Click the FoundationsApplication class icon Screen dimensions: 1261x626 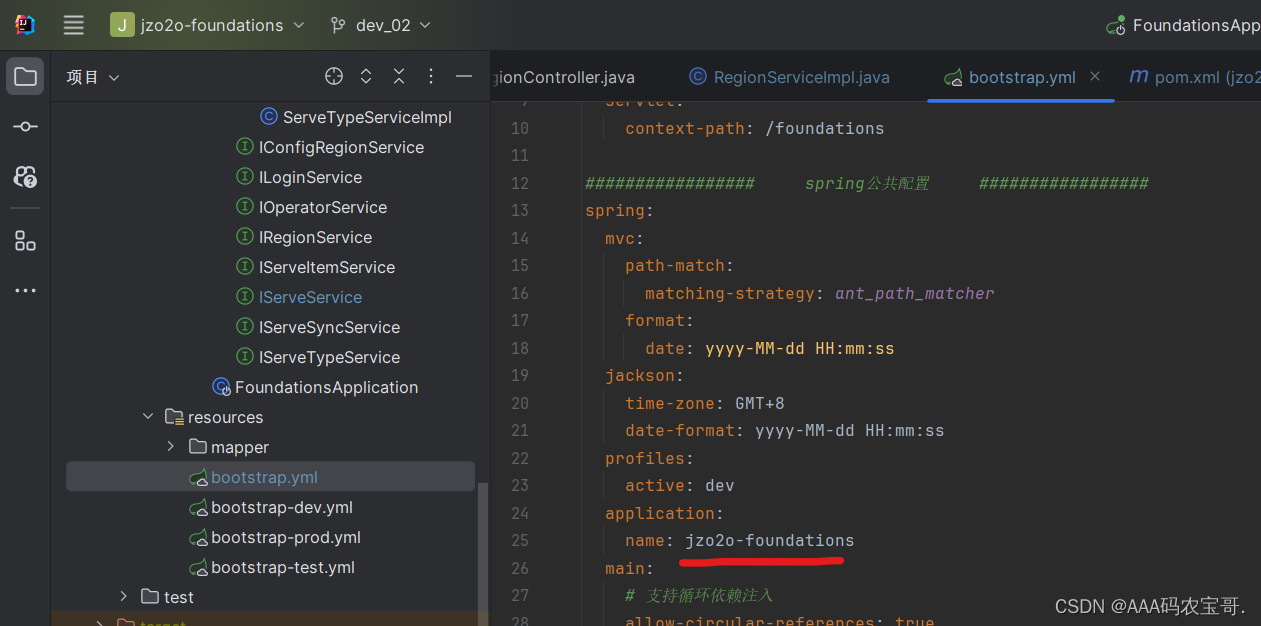point(221,387)
